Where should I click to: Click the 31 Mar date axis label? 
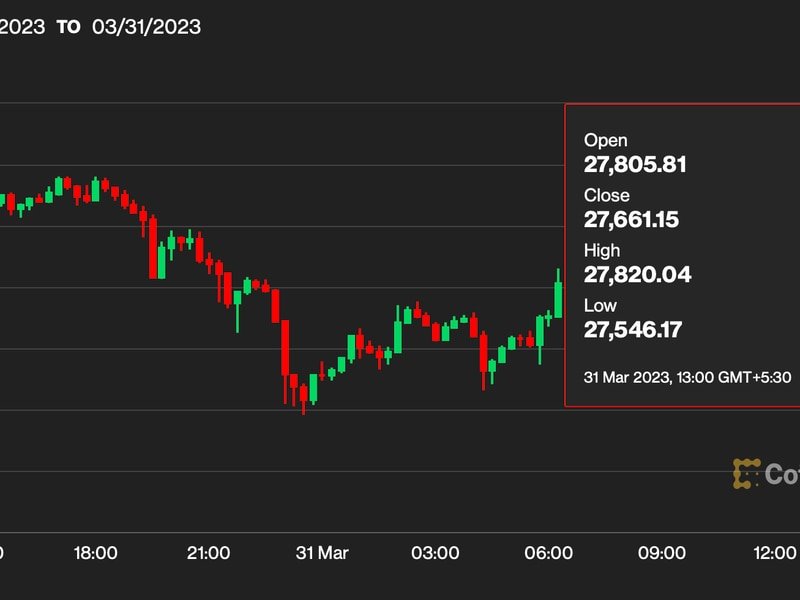tap(323, 553)
